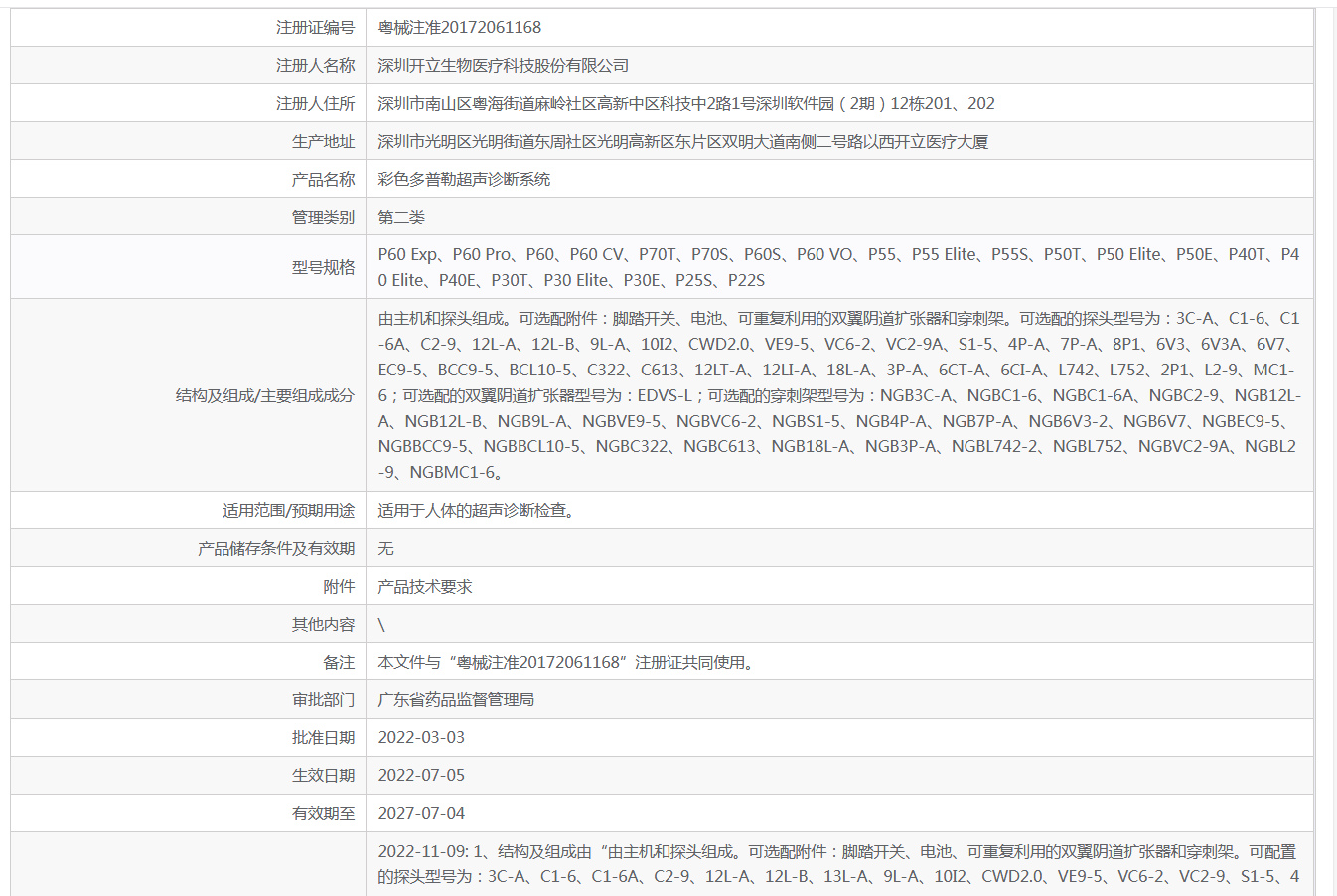This screenshot has height=896, width=1337.
Task: Click the 产品储存条件及有效期 row label
Action: point(276,548)
